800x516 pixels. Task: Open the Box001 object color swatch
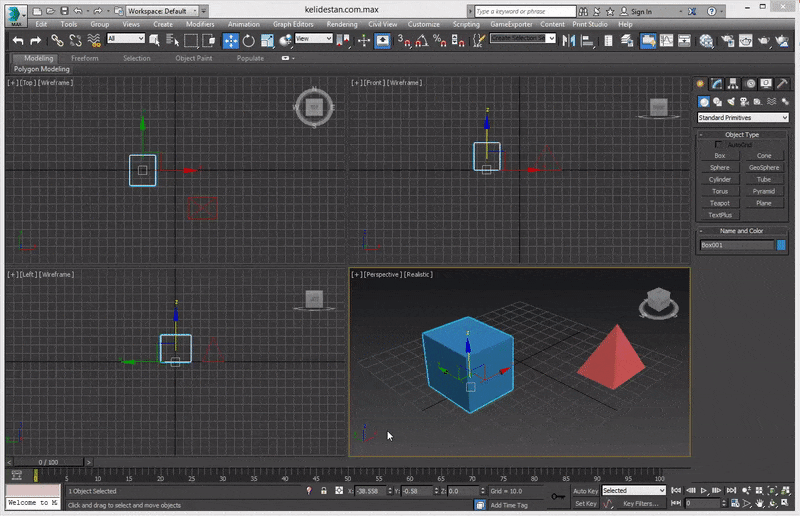coord(781,245)
